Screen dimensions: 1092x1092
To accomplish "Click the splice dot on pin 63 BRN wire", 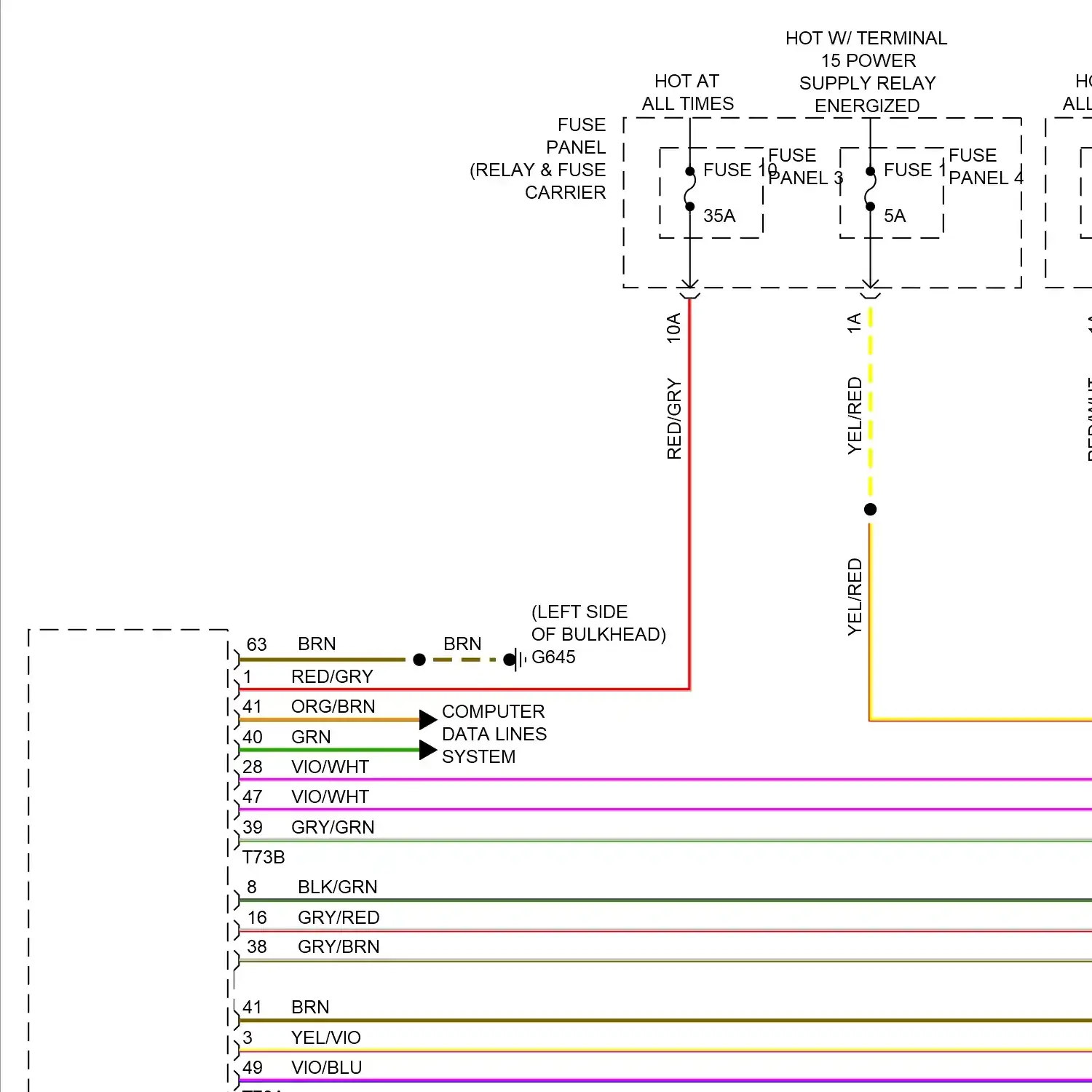I will pyautogui.click(x=419, y=660).
